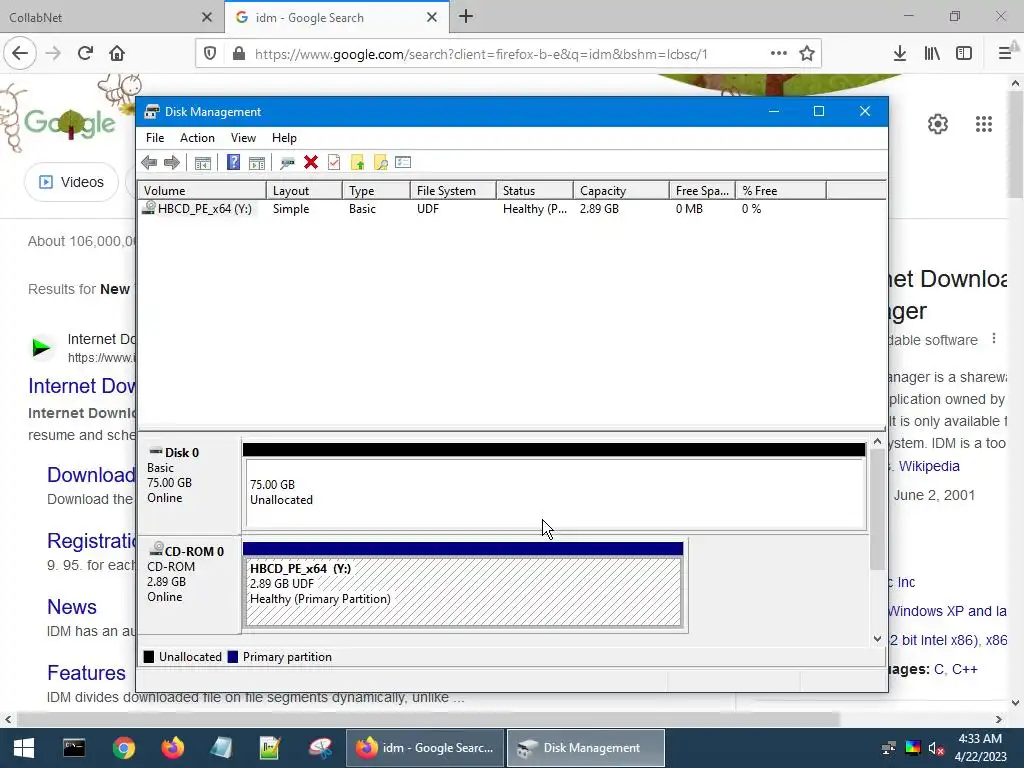
Task: Open the Help menu in Disk Management
Action: click(x=284, y=138)
